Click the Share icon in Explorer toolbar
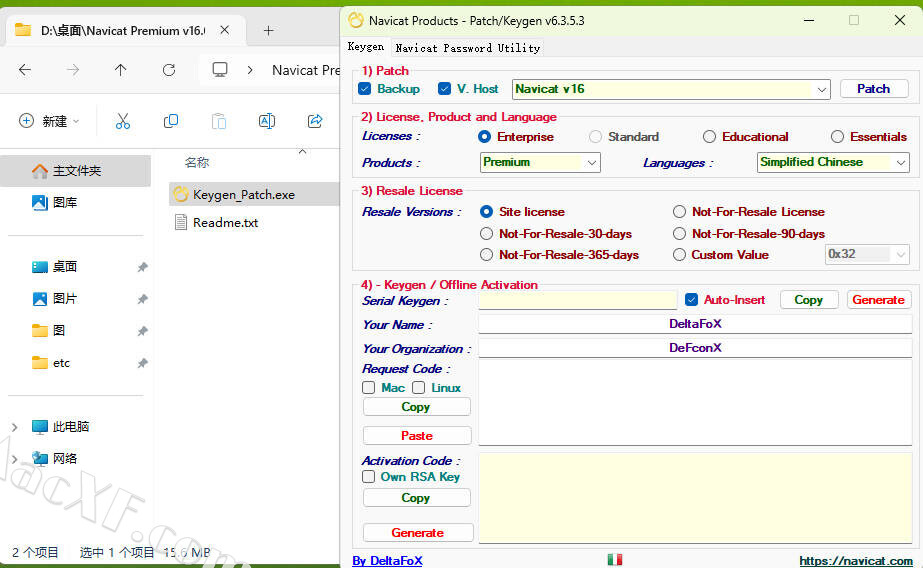The image size is (923, 568). pyautogui.click(x=315, y=121)
